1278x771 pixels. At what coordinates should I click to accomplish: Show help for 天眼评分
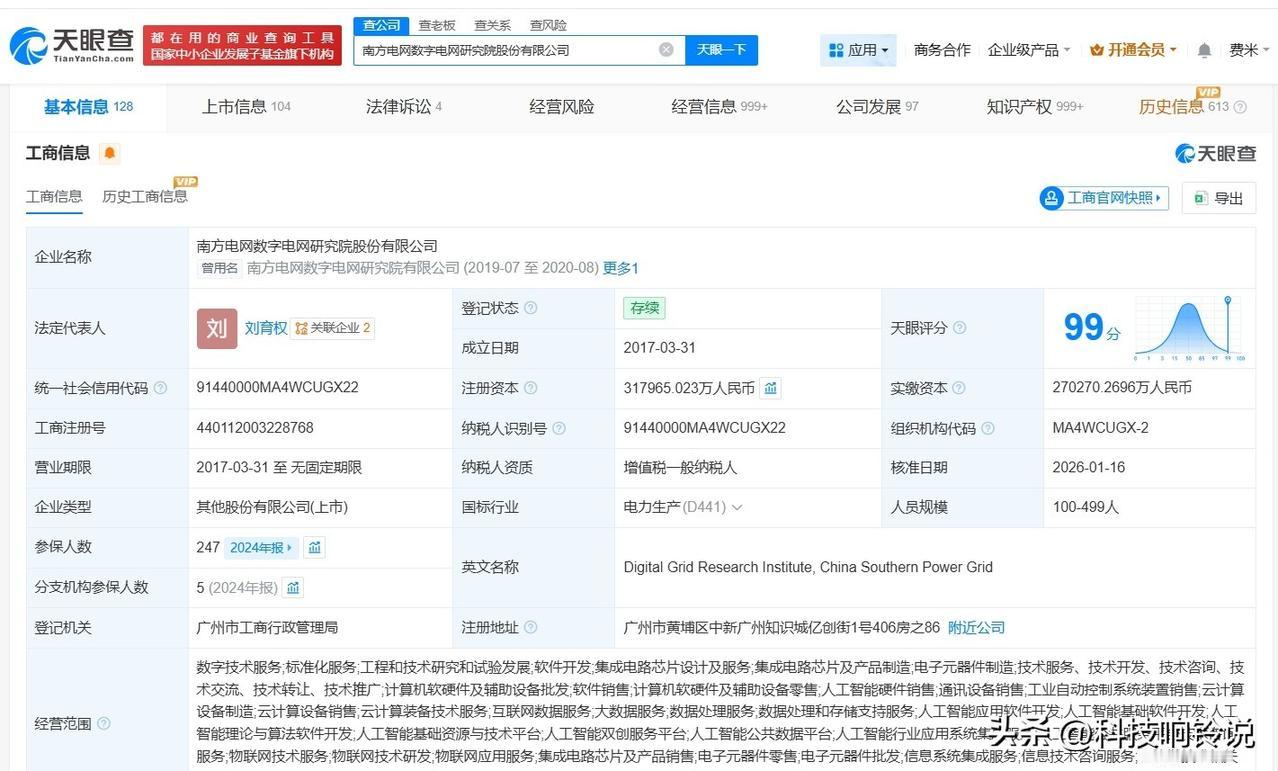[960, 328]
